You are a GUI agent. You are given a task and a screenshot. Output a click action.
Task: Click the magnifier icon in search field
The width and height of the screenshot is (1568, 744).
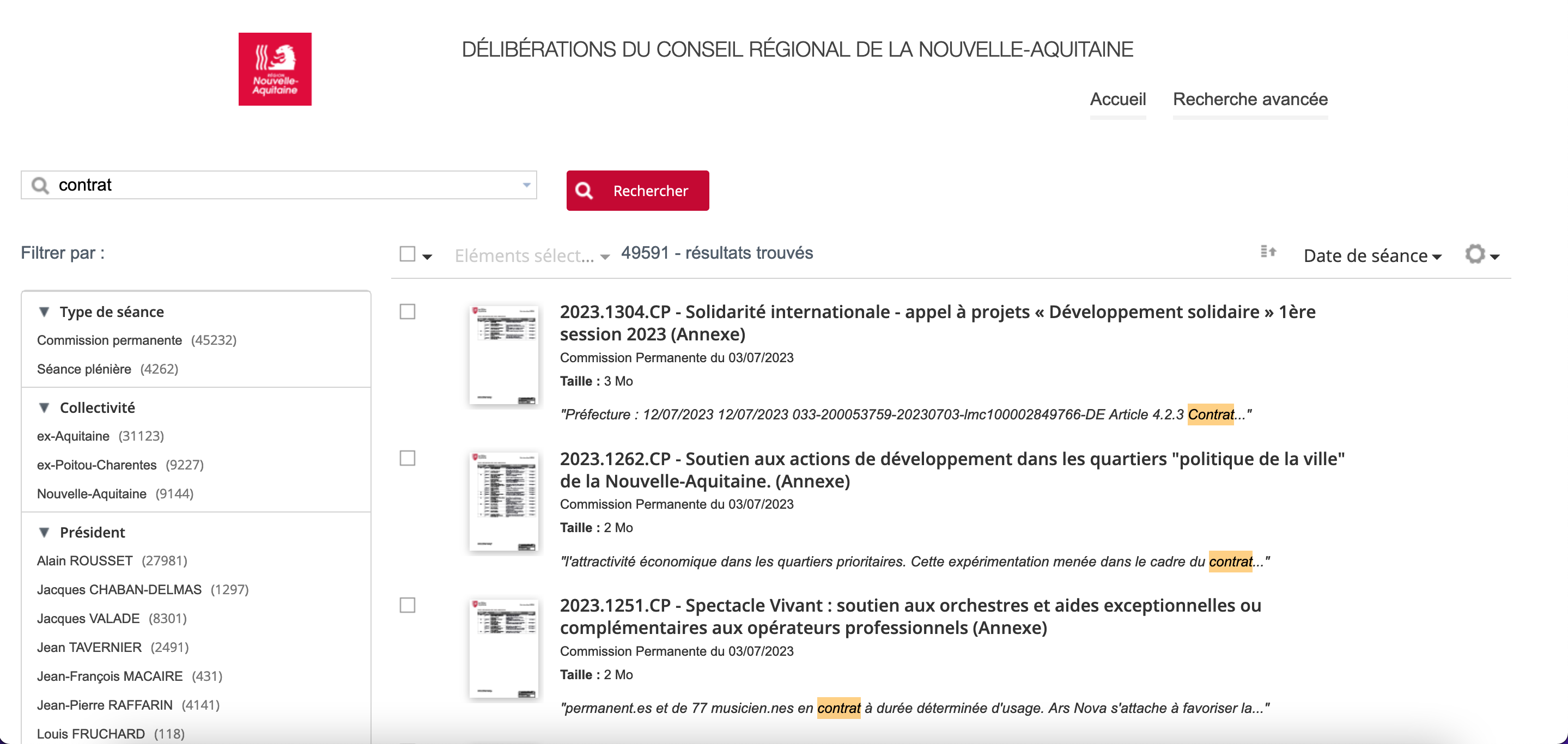[40, 185]
